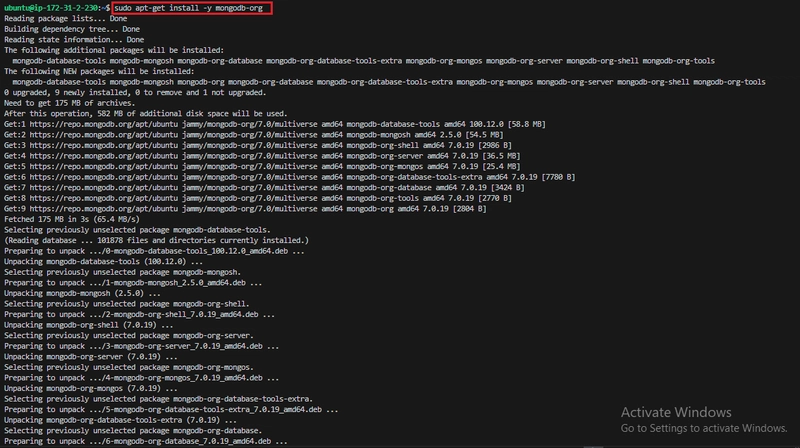Click the line 'After this operation, 582 MB'
The height and width of the screenshot is (448, 800).
point(146,114)
